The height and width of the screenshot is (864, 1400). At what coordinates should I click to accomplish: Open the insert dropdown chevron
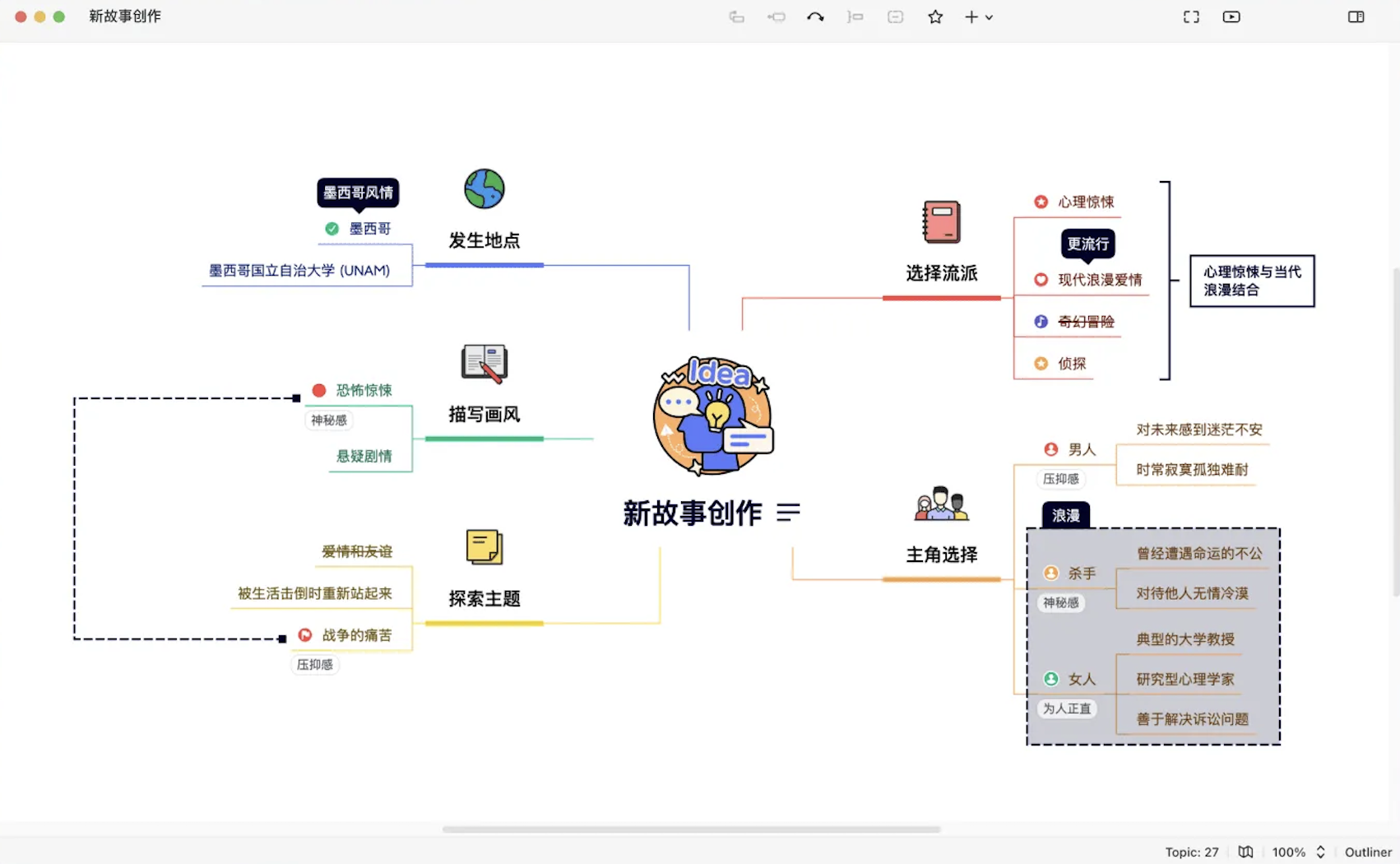pyautogui.click(x=990, y=17)
